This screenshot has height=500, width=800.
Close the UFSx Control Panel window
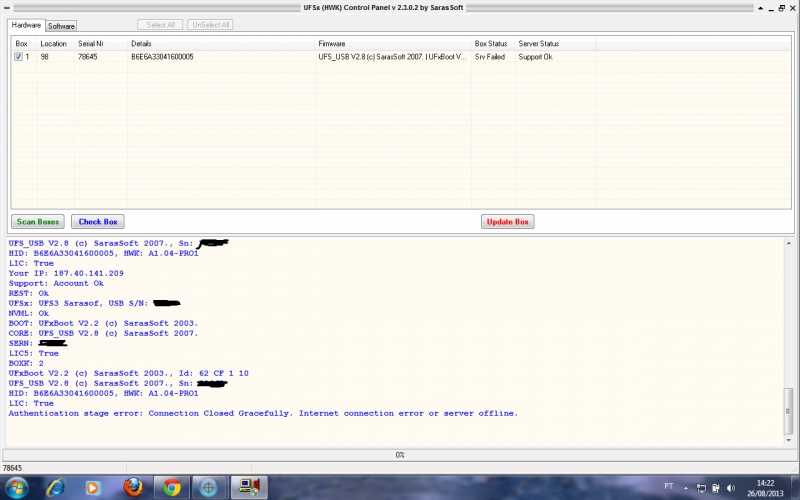(793, 8)
